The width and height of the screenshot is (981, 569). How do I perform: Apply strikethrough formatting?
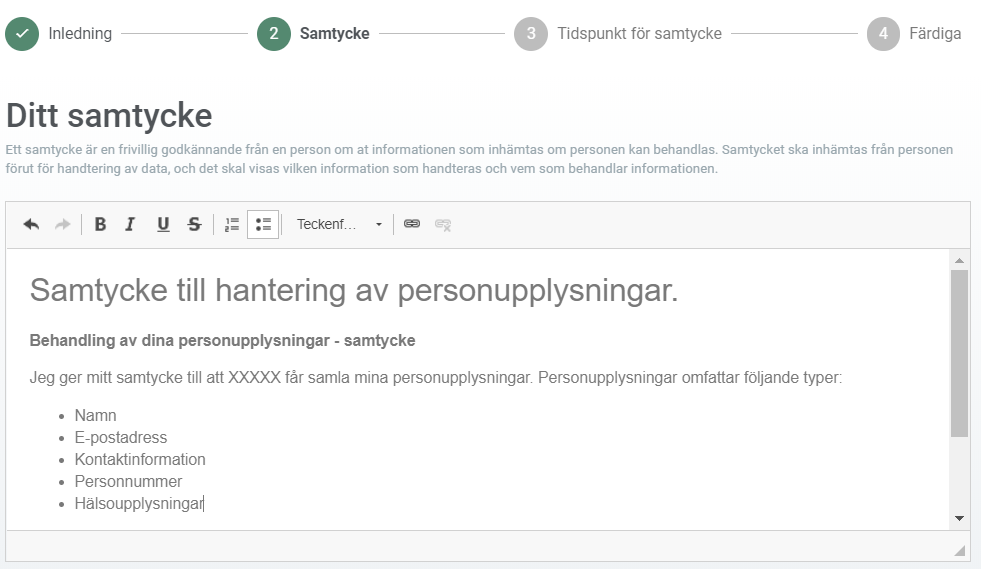tap(194, 225)
